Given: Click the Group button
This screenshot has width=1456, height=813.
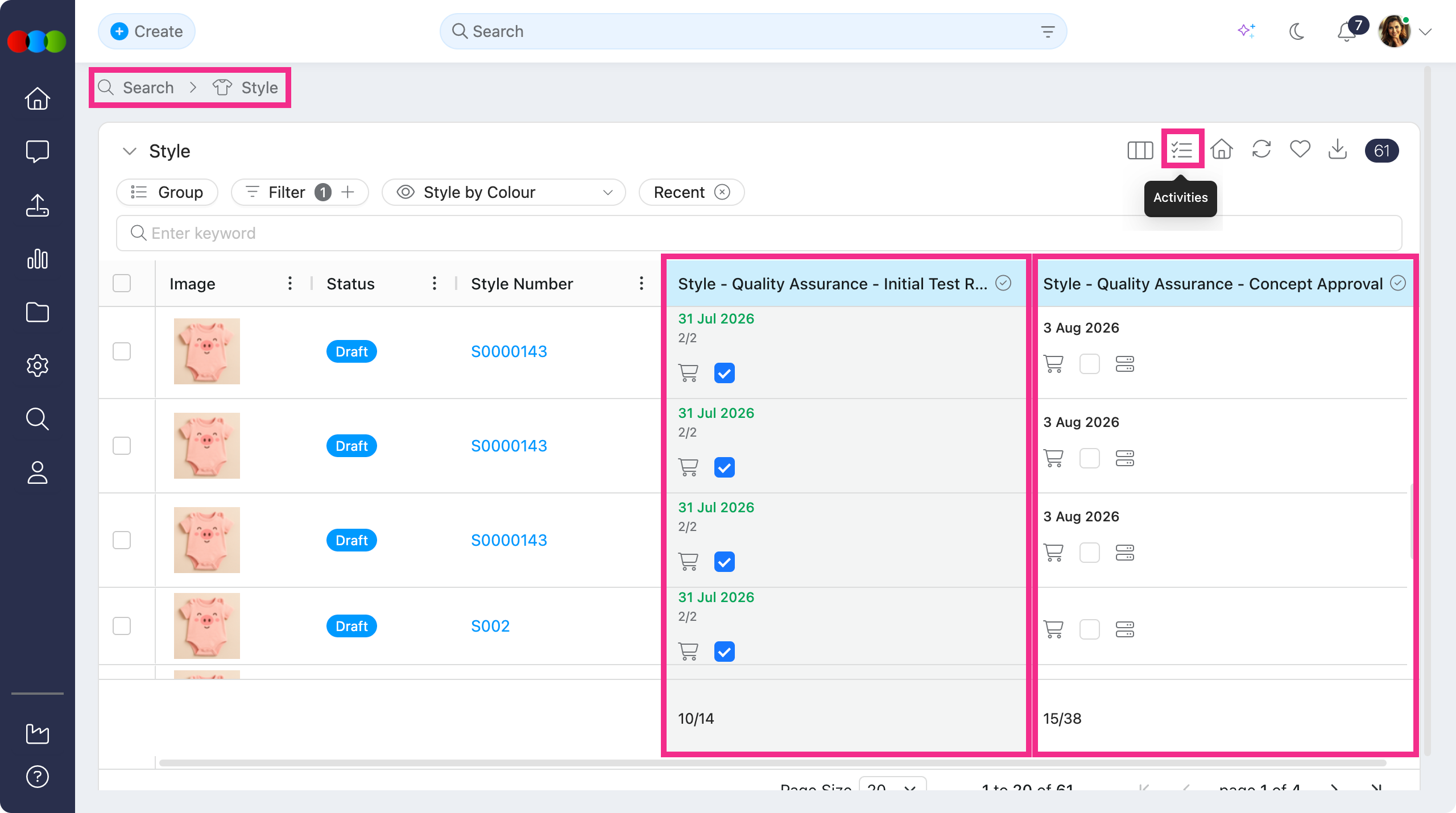Looking at the screenshot, I should [167, 192].
